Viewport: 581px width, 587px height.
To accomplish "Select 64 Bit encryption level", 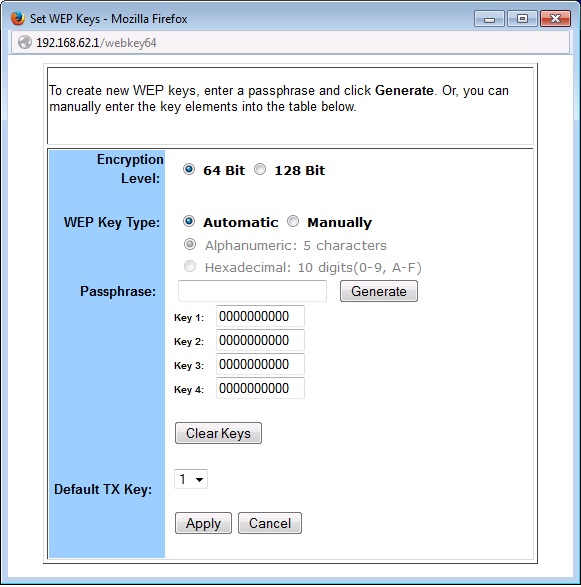I will tap(189, 170).
